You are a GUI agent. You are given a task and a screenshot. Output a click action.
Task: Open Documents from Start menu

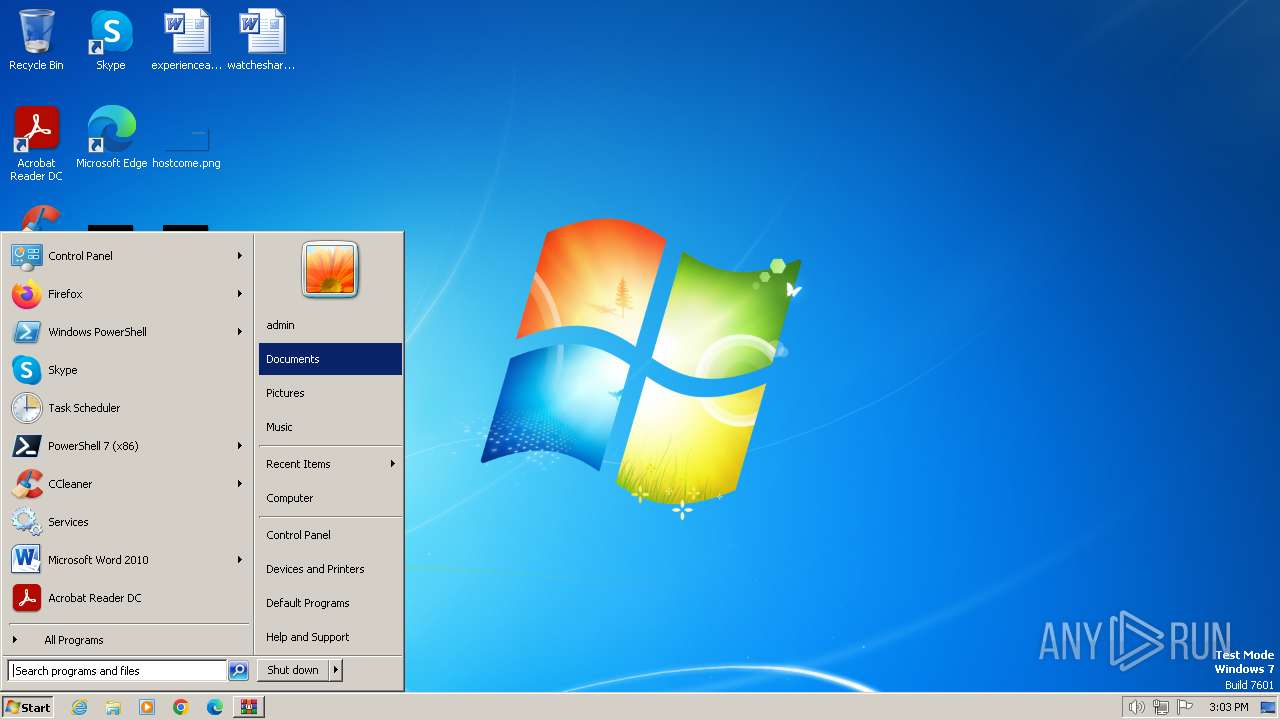(330, 359)
